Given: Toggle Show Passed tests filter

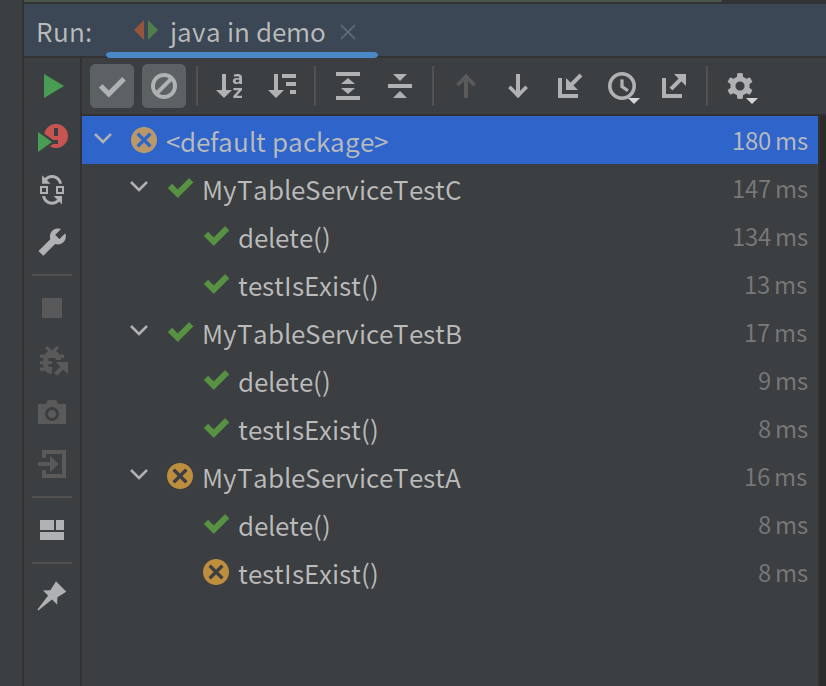Looking at the screenshot, I should point(111,87).
